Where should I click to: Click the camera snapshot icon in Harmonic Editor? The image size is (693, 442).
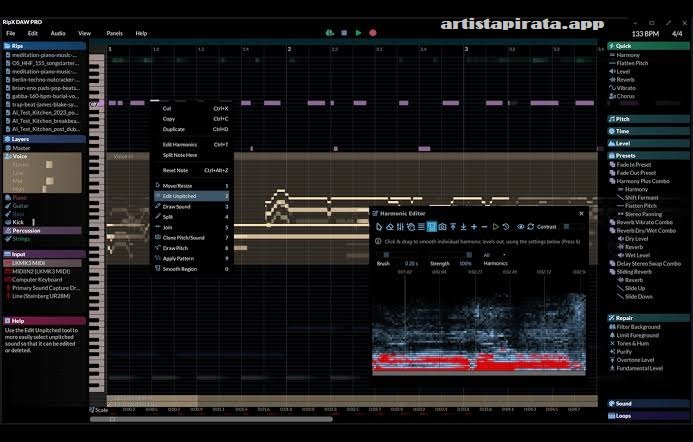pos(442,227)
